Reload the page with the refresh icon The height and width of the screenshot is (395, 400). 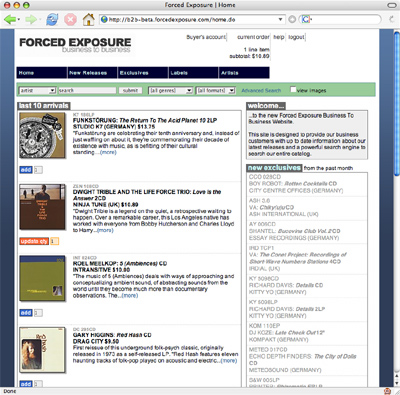(52, 20)
